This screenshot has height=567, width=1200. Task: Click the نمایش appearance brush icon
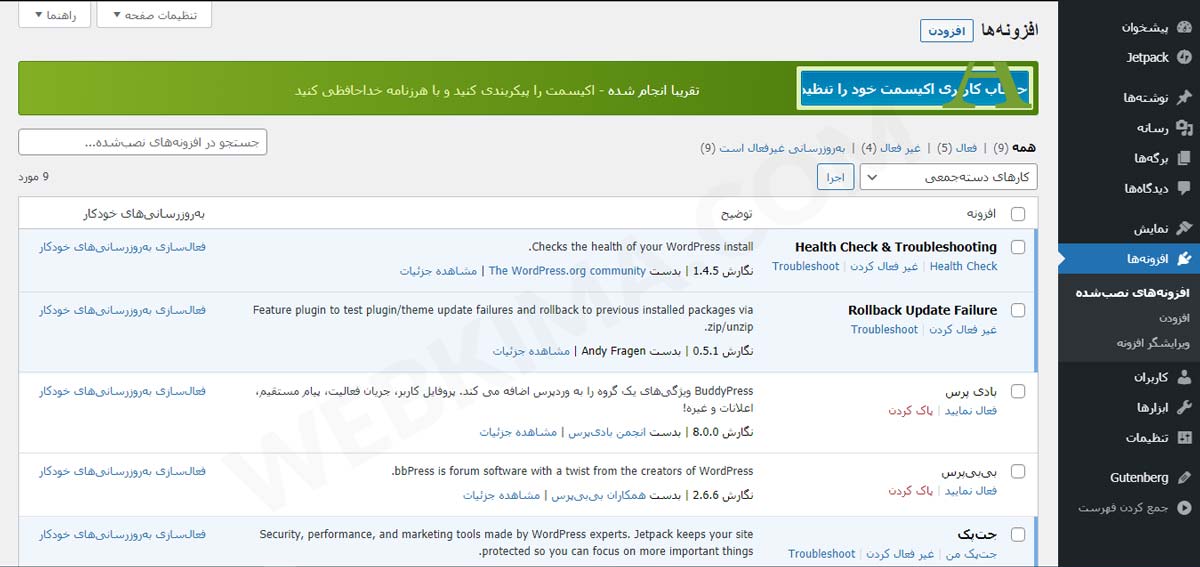pos(1184,228)
